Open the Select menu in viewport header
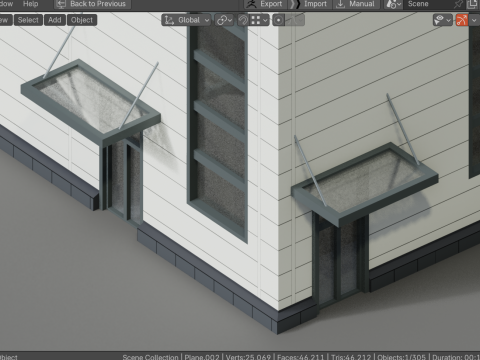The image size is (480, 360). [28, 20]
